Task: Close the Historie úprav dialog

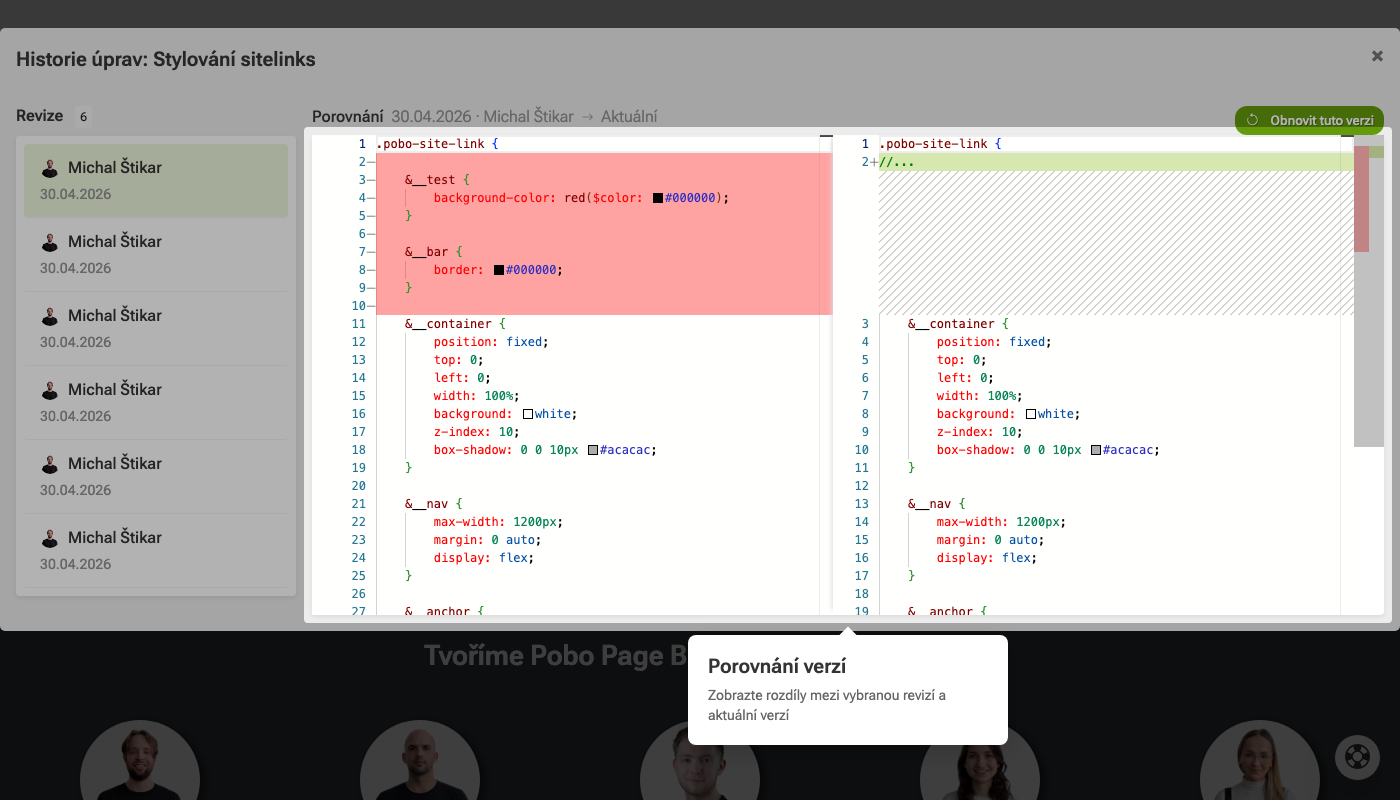Action: (1377, 56)
